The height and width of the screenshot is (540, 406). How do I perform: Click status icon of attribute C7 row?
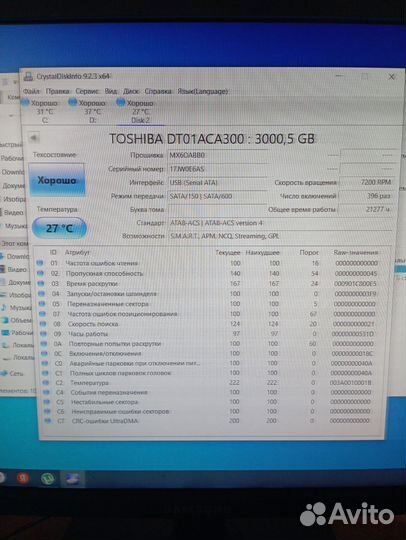(48, 421)
